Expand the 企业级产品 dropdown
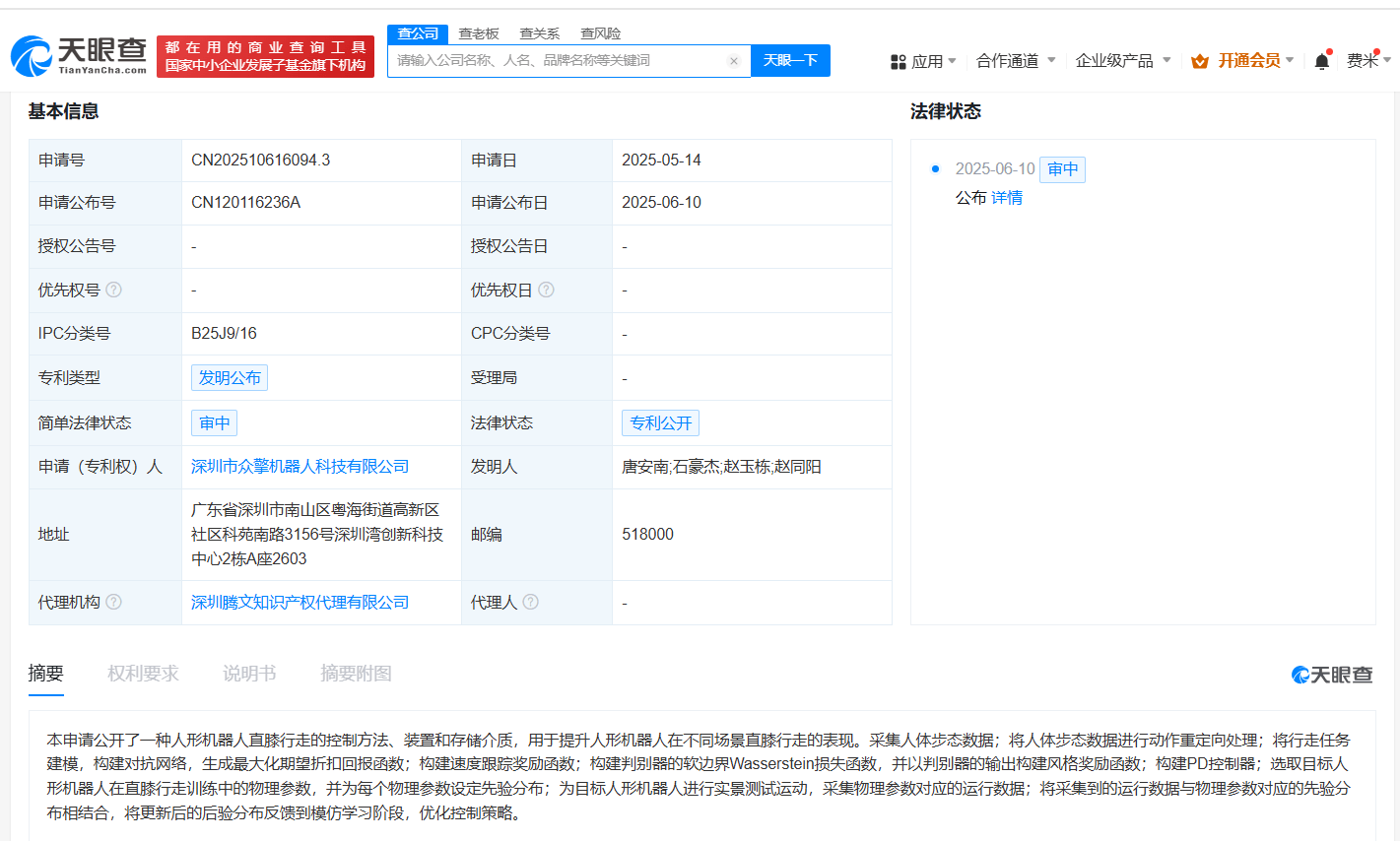 1123,61
